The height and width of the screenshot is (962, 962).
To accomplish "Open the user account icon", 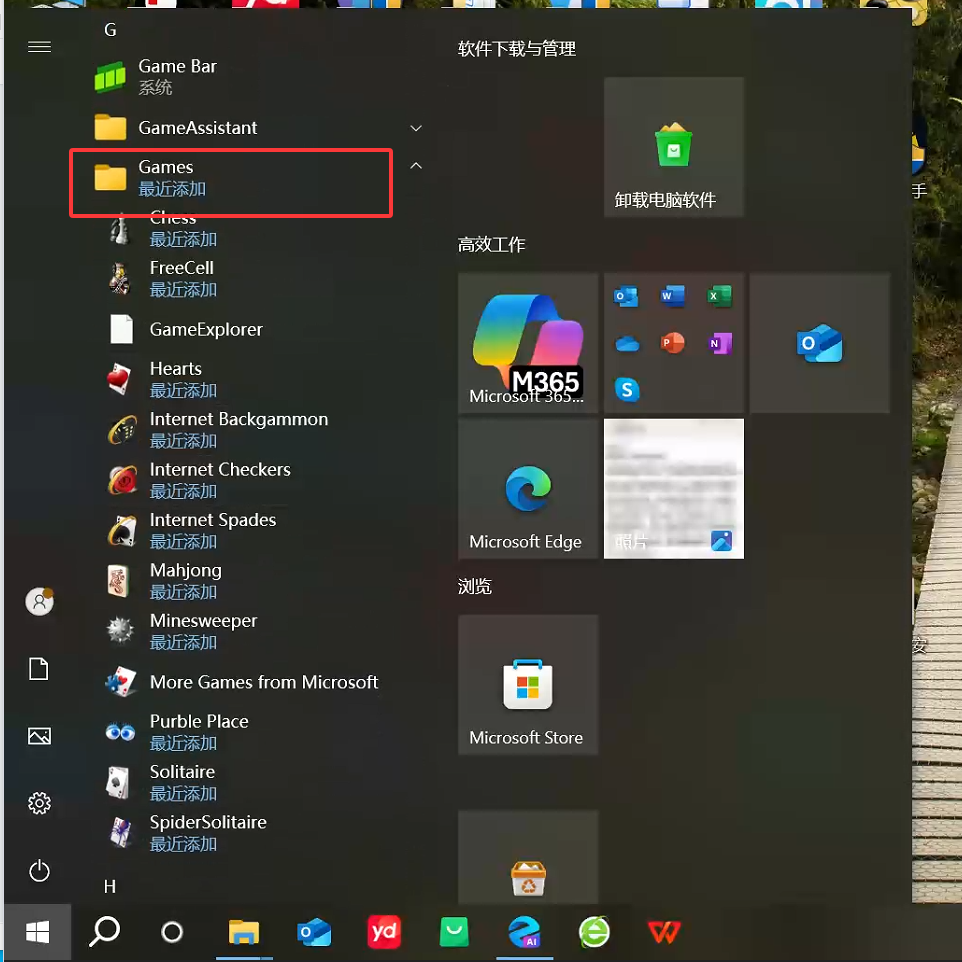I will 39,601.
